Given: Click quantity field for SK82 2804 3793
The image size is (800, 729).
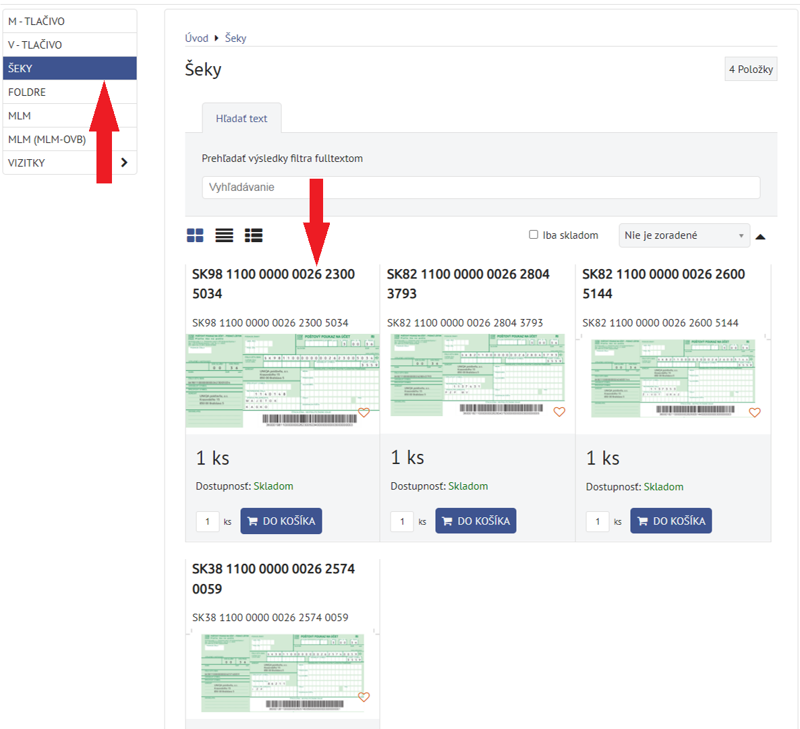Looking at the screenshot, I should (402, 521).
